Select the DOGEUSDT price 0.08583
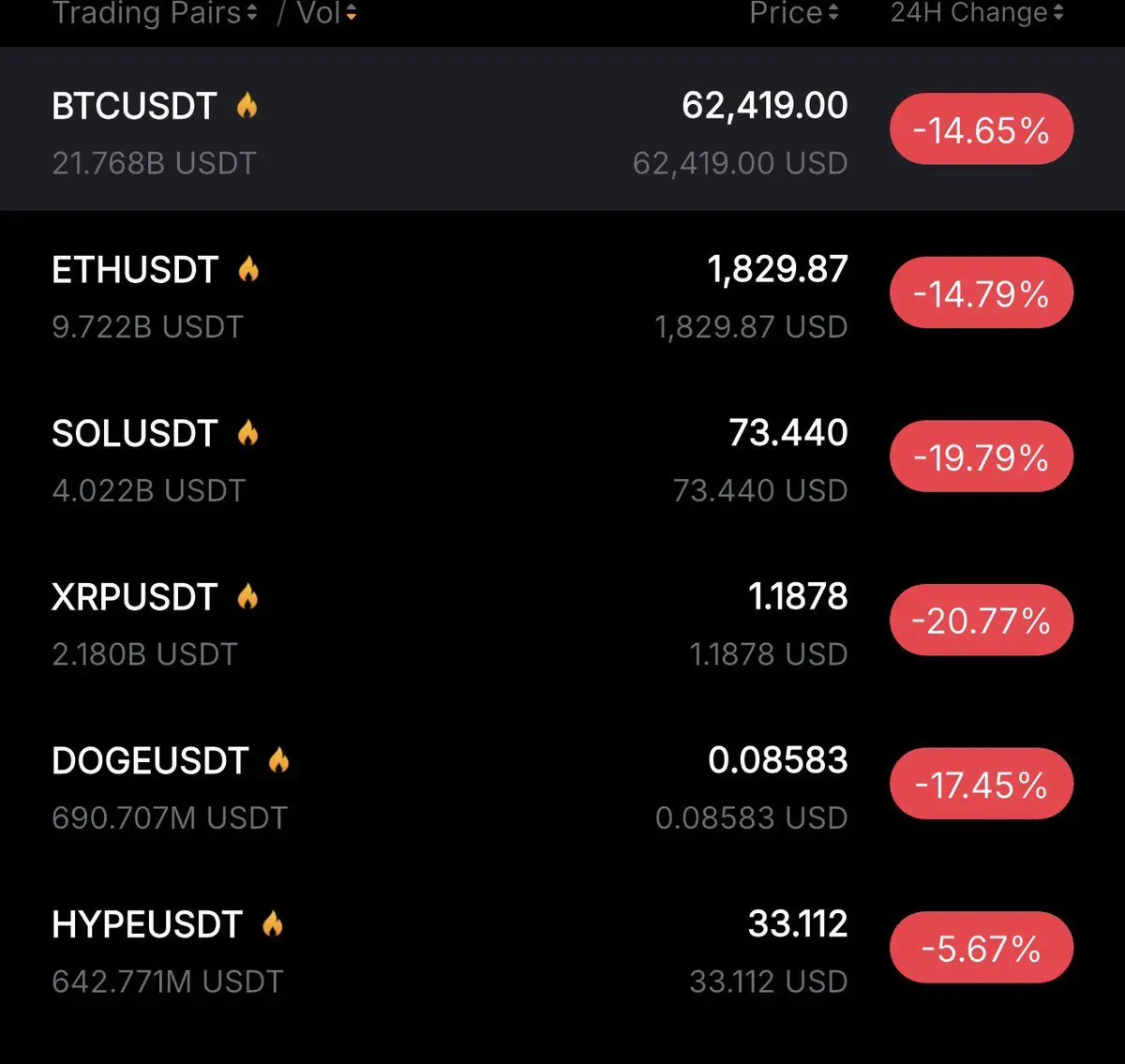 (x=777, y=759)
